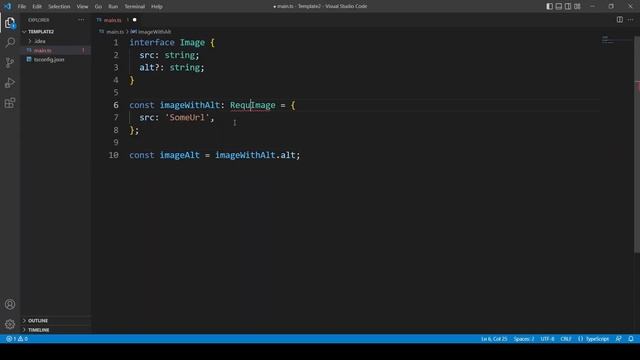Open the Help menu
640x360 pixels.
point(157,7)
